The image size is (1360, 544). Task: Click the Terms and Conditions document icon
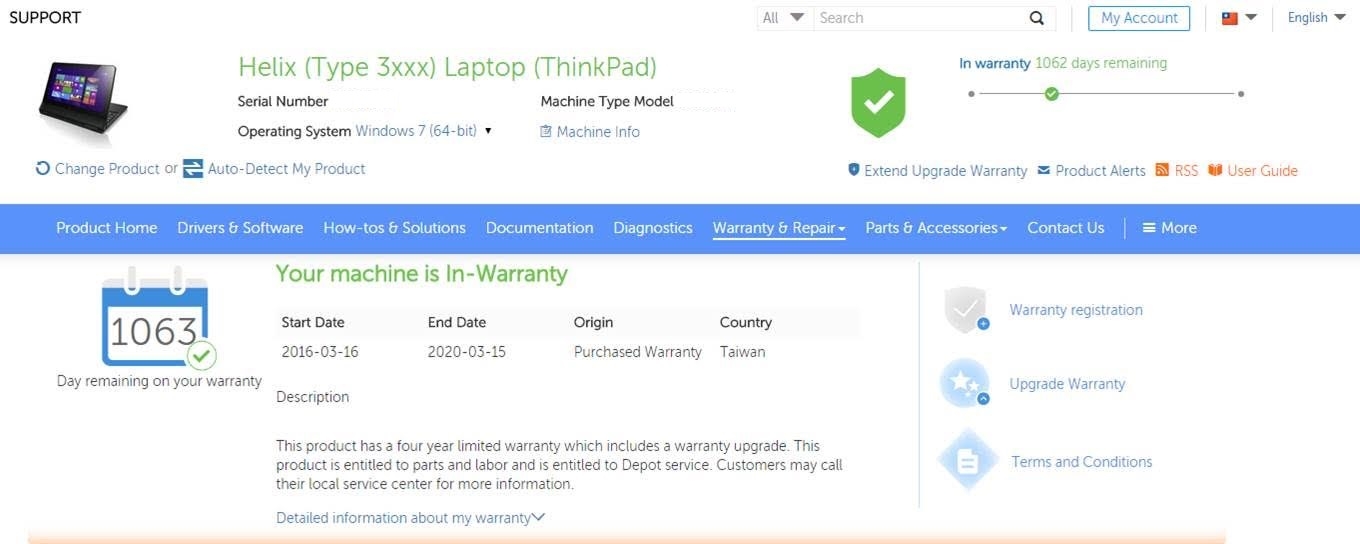(968, 461)
